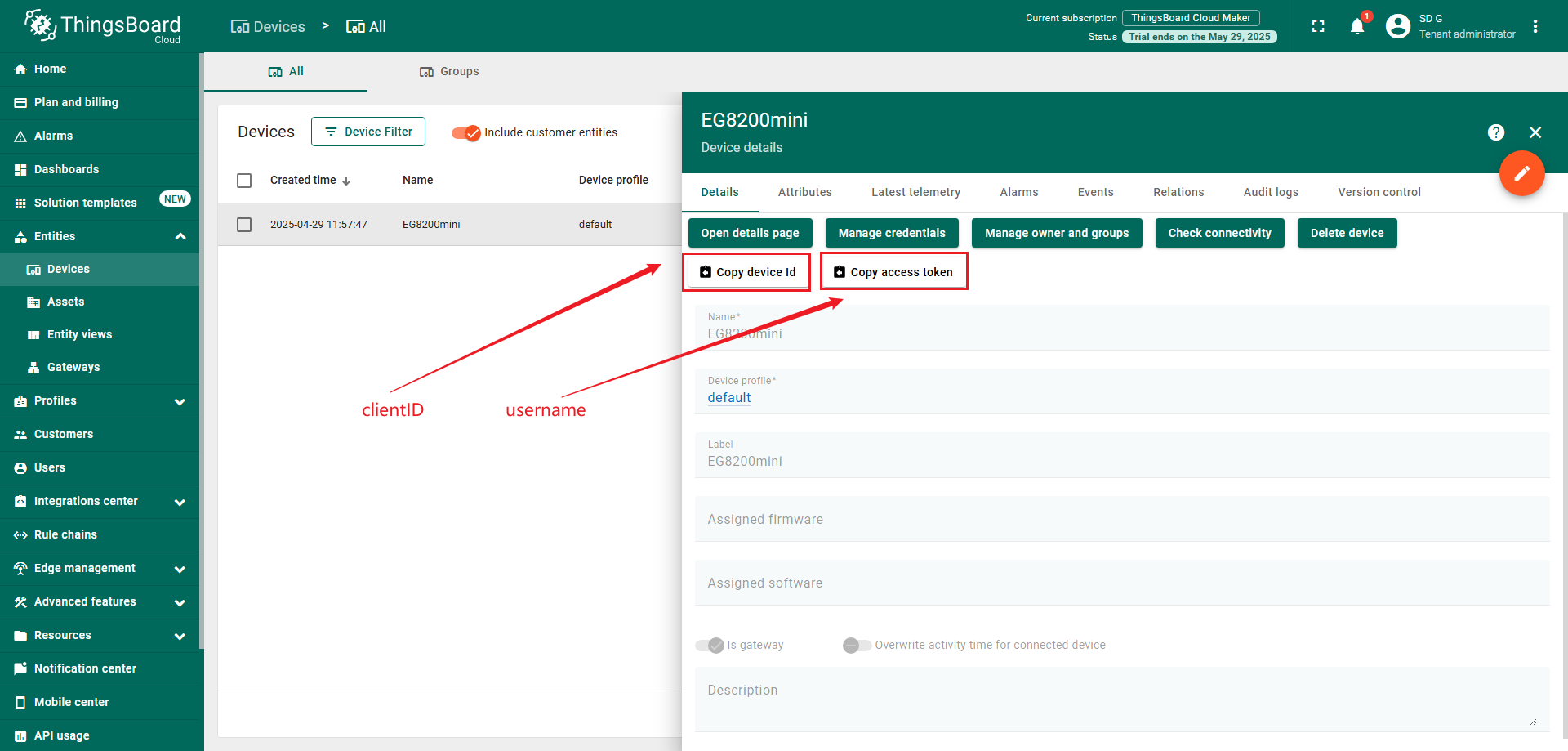1568x751 pixels.
Task: Click the Description text field
Action: 1120,700
